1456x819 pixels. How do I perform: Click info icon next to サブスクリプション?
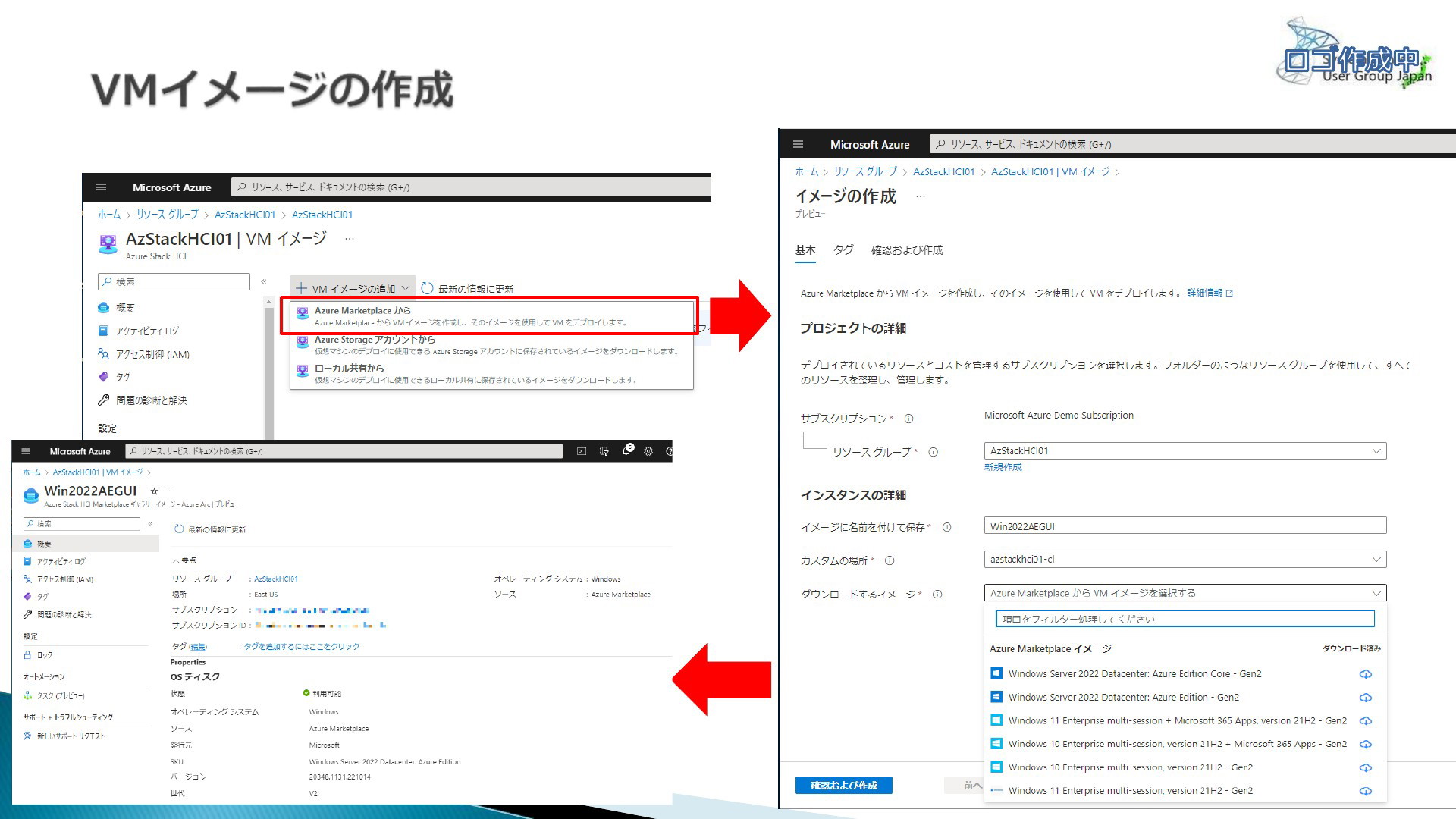tap(908, 419)
